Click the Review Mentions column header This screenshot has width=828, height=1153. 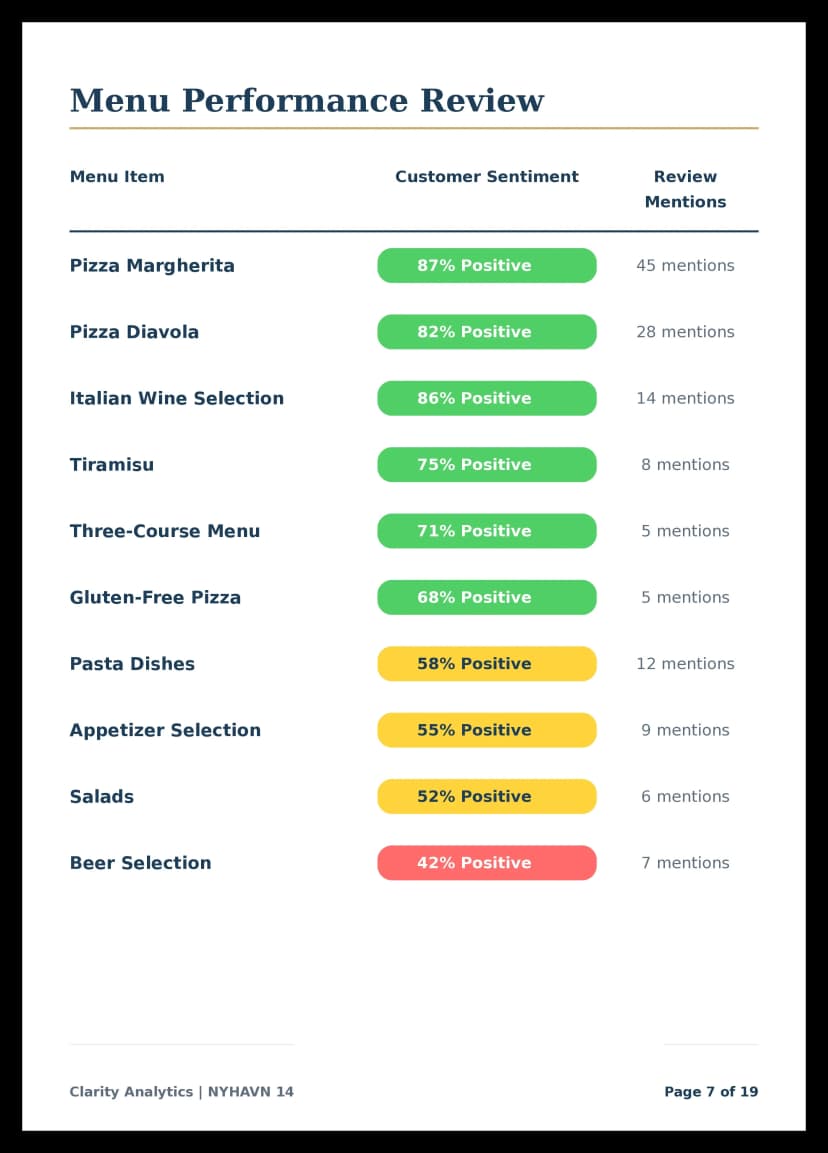pyautogui.click(x=685, y=189)
